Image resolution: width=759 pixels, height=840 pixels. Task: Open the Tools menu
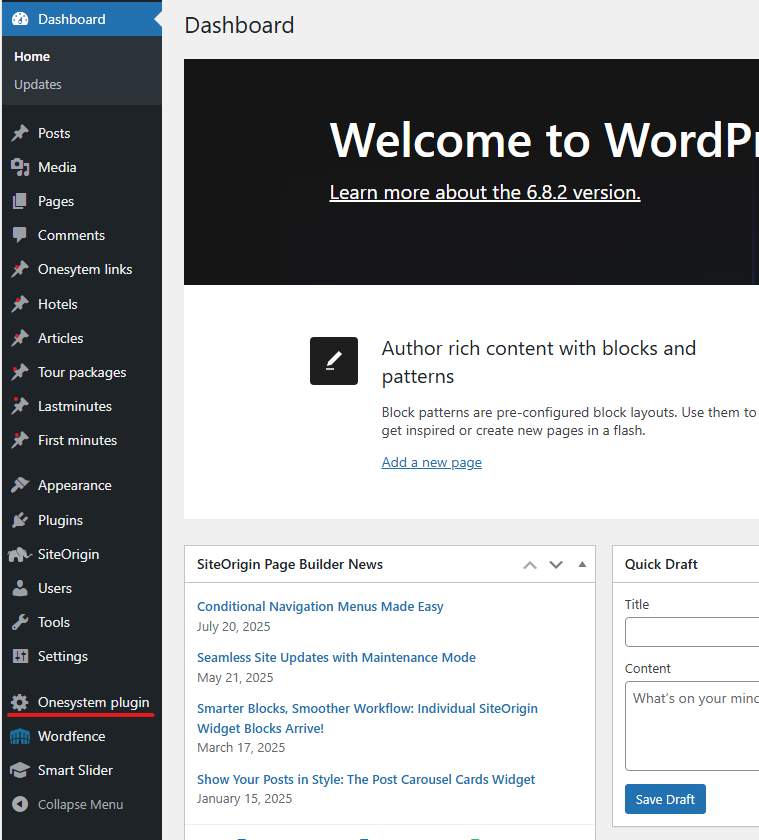click(x=82, y=622)
